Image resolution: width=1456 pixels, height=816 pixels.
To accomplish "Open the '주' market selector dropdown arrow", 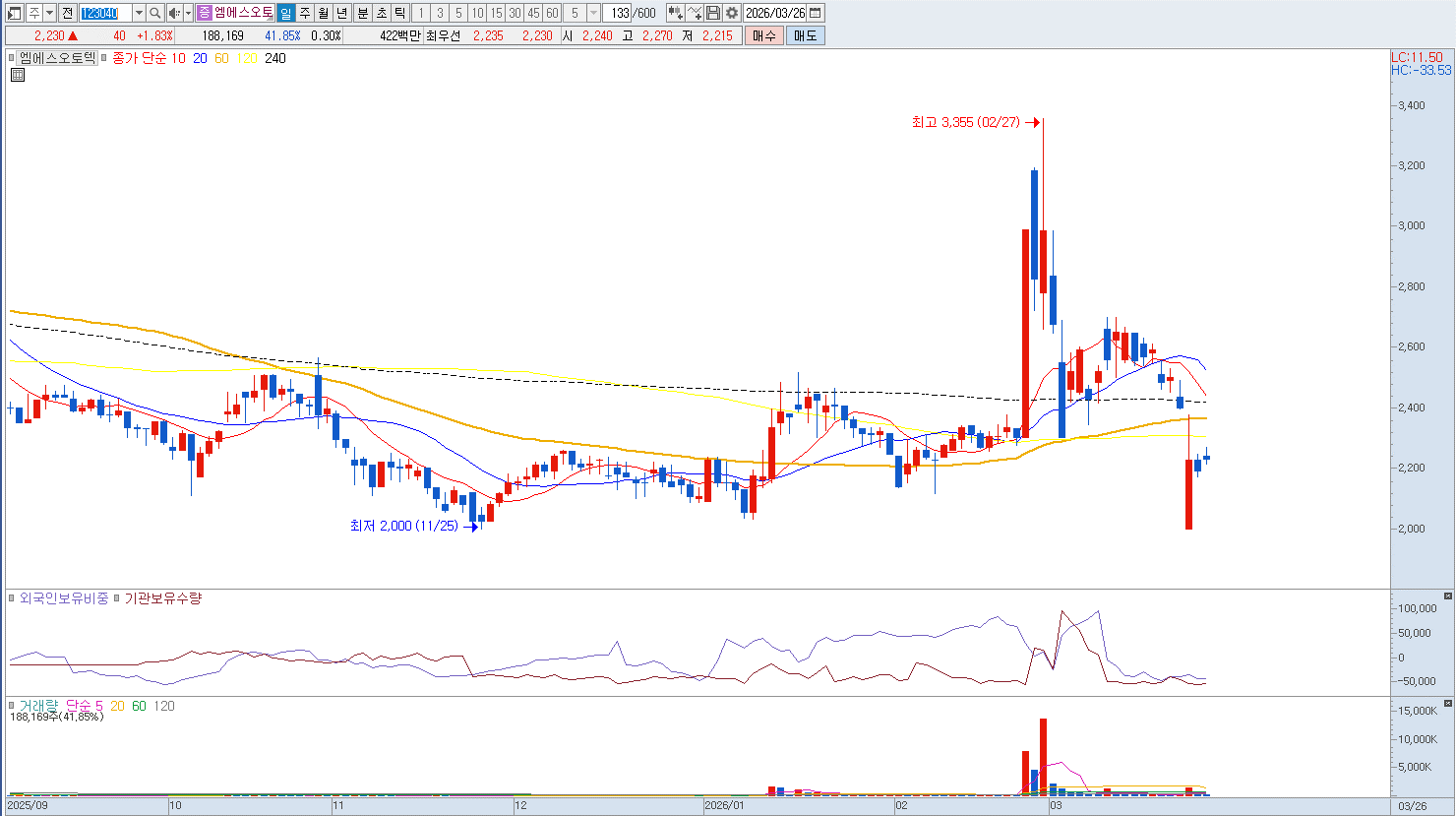I will pos(49,13).
